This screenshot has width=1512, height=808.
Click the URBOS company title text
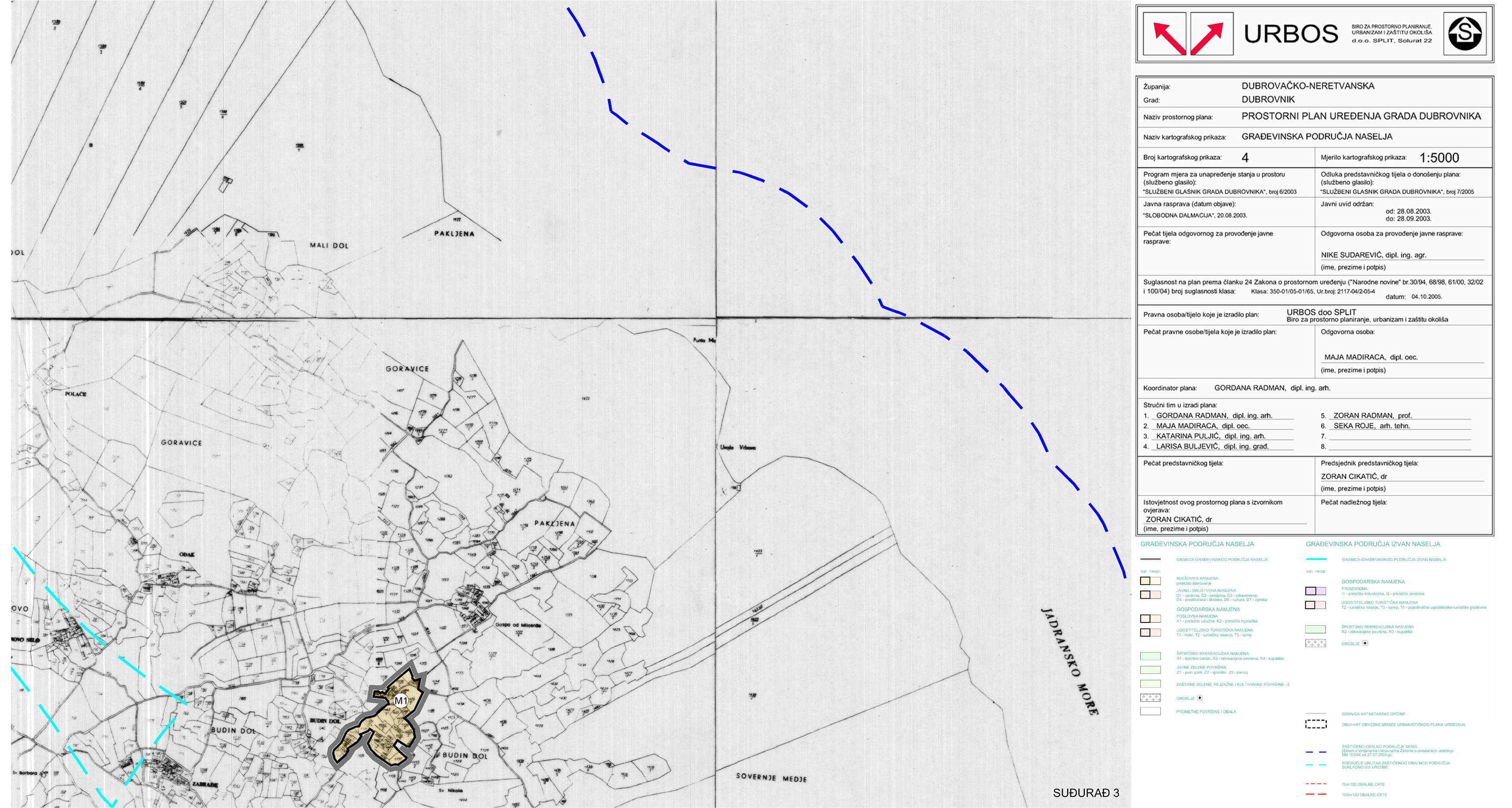click(x=1291, y=34)
